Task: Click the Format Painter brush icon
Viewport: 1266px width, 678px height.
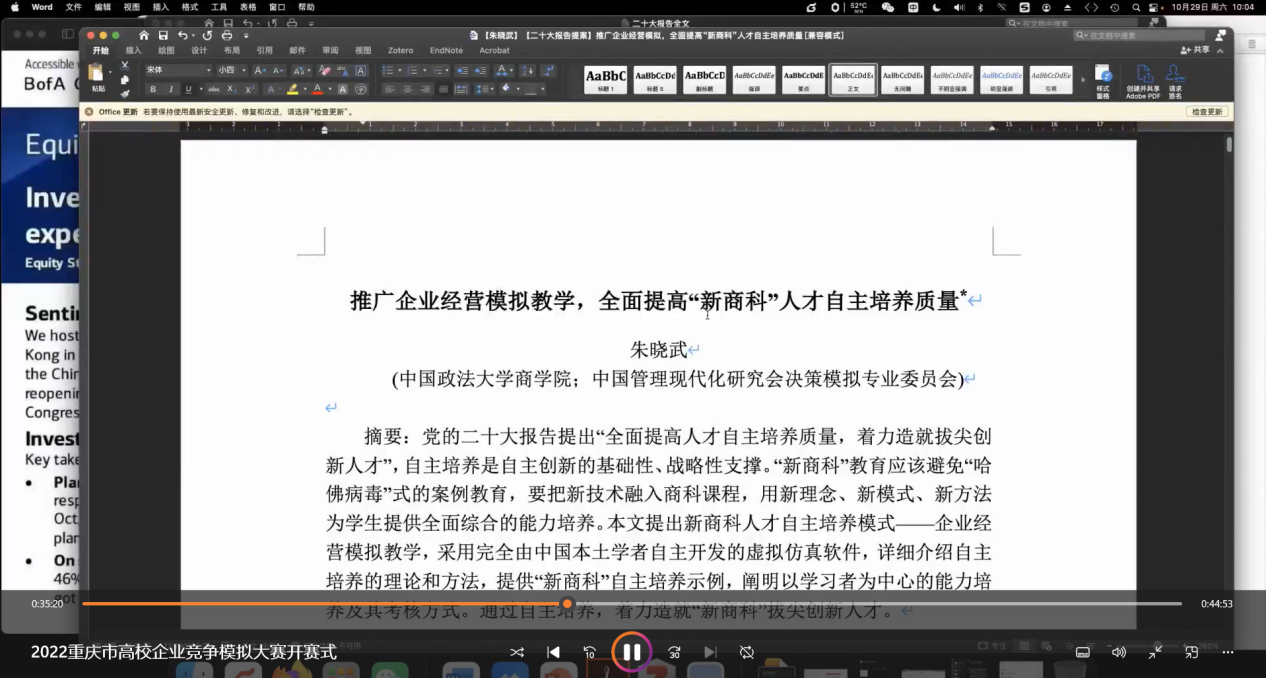Action: pyautogui.click(x=125, y=95)
